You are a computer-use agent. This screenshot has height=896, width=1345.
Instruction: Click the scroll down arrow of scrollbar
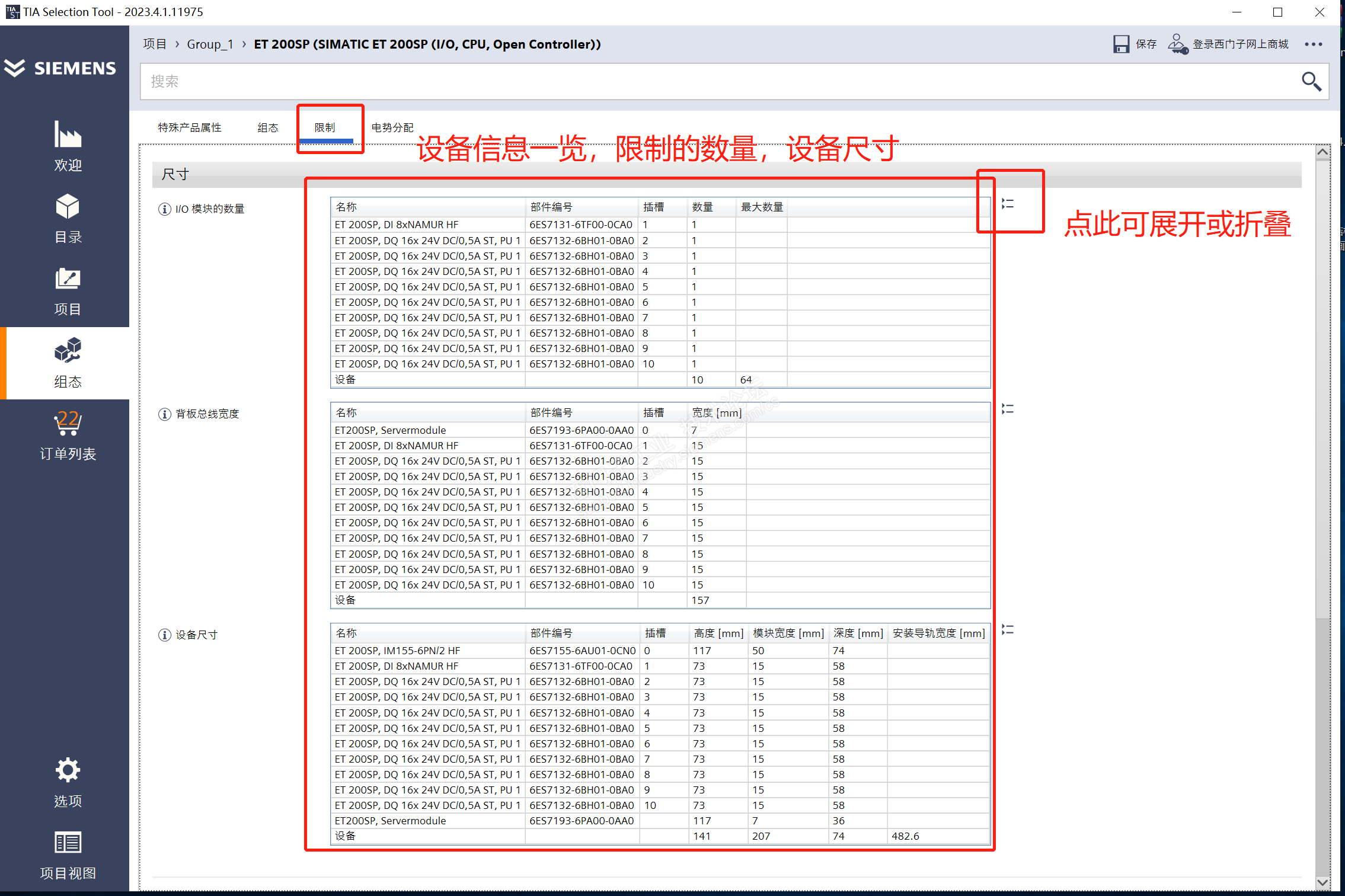1322,882
